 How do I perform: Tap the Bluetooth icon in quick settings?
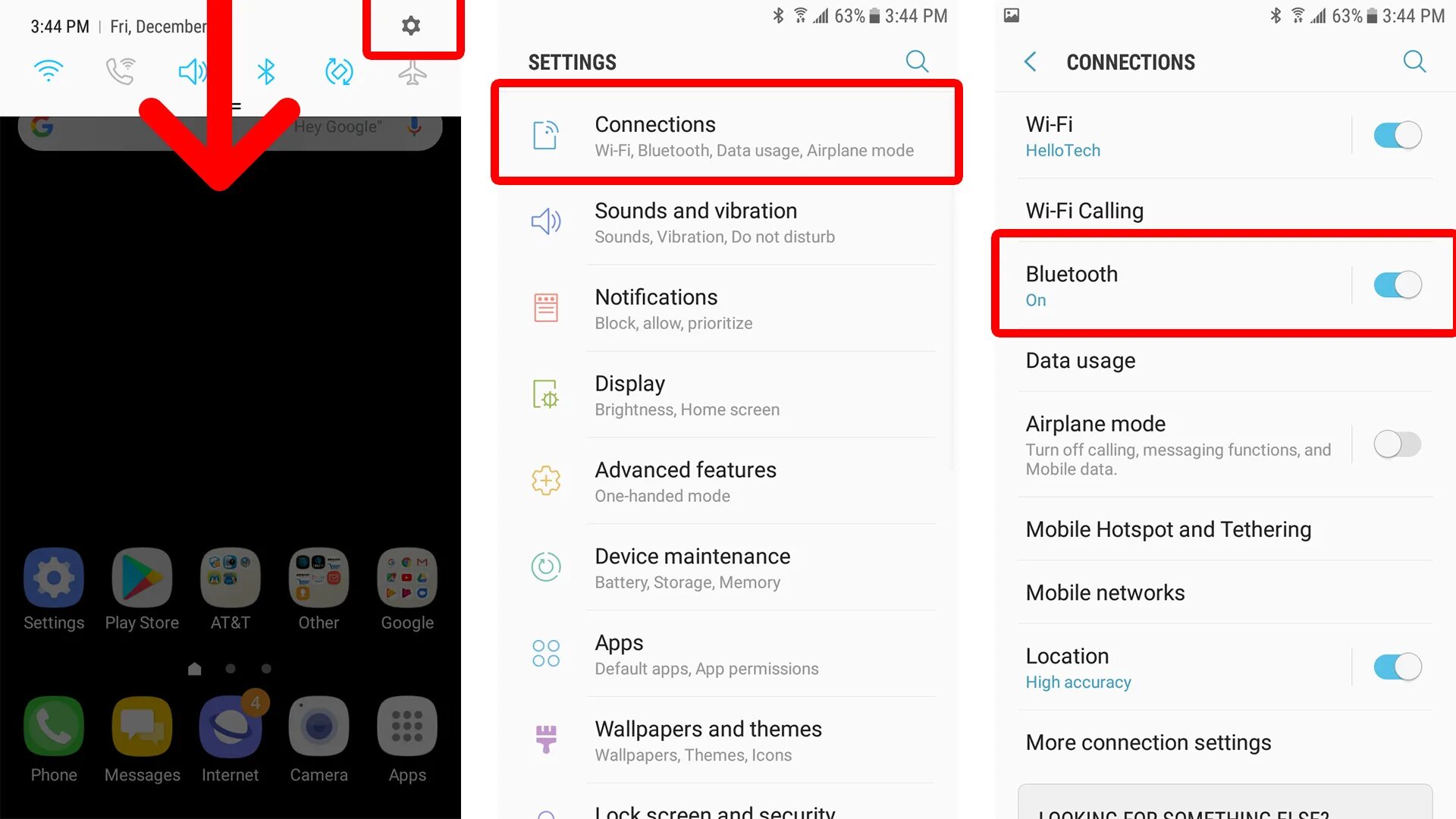(265, 70)
